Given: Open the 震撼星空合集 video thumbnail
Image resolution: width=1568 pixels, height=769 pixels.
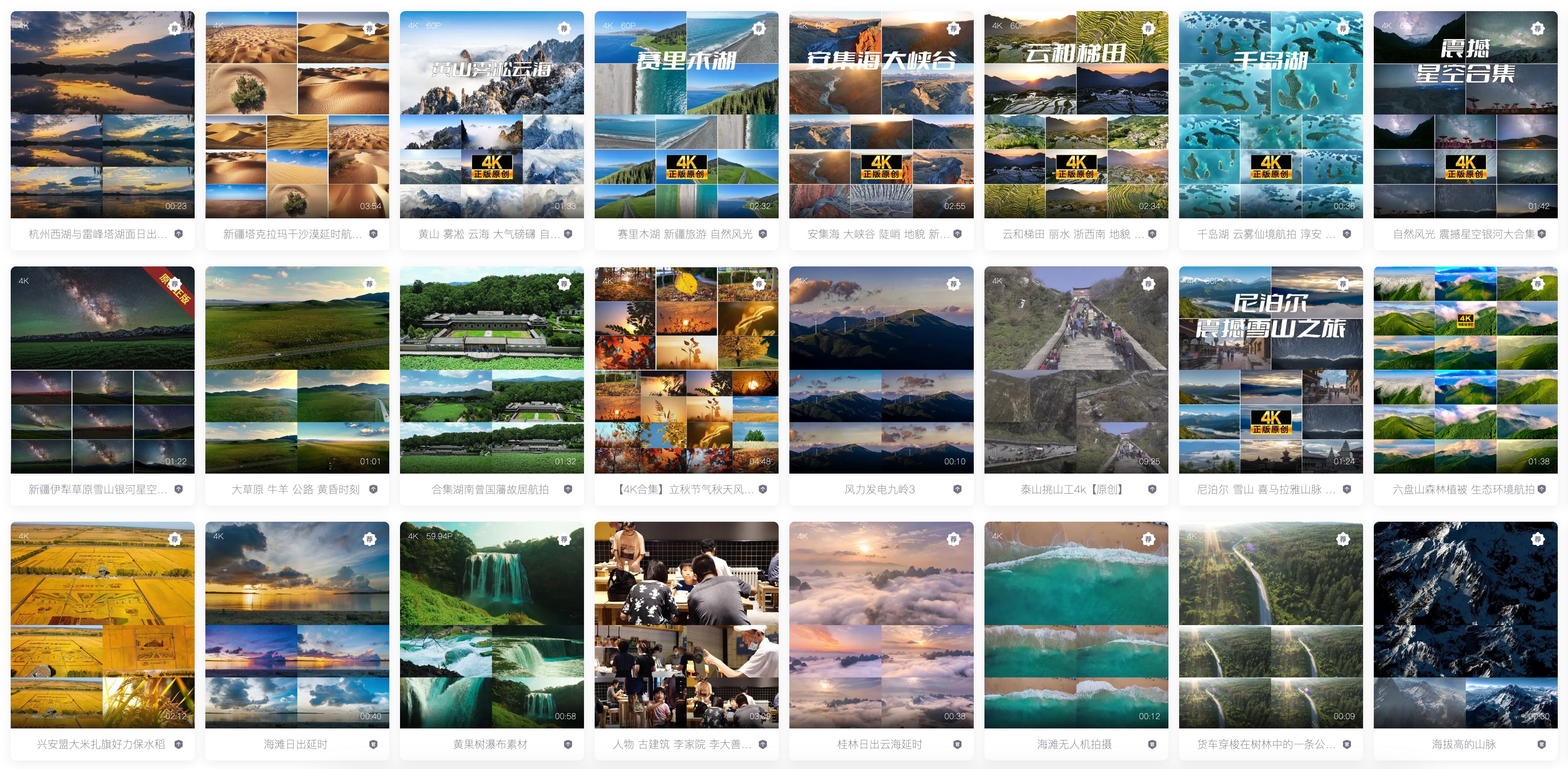Looking at the screenshot, I should pos(1466,115).
